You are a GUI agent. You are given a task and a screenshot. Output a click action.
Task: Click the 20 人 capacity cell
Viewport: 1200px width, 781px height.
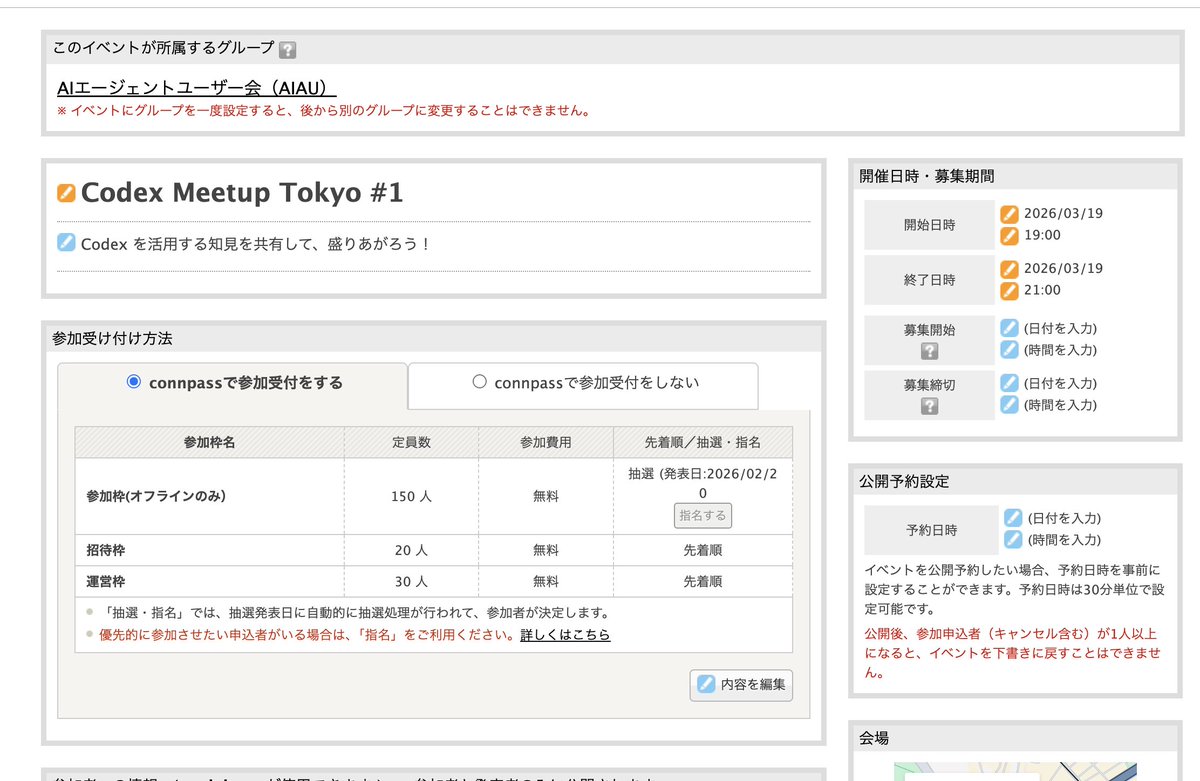[x=411, y=550]
